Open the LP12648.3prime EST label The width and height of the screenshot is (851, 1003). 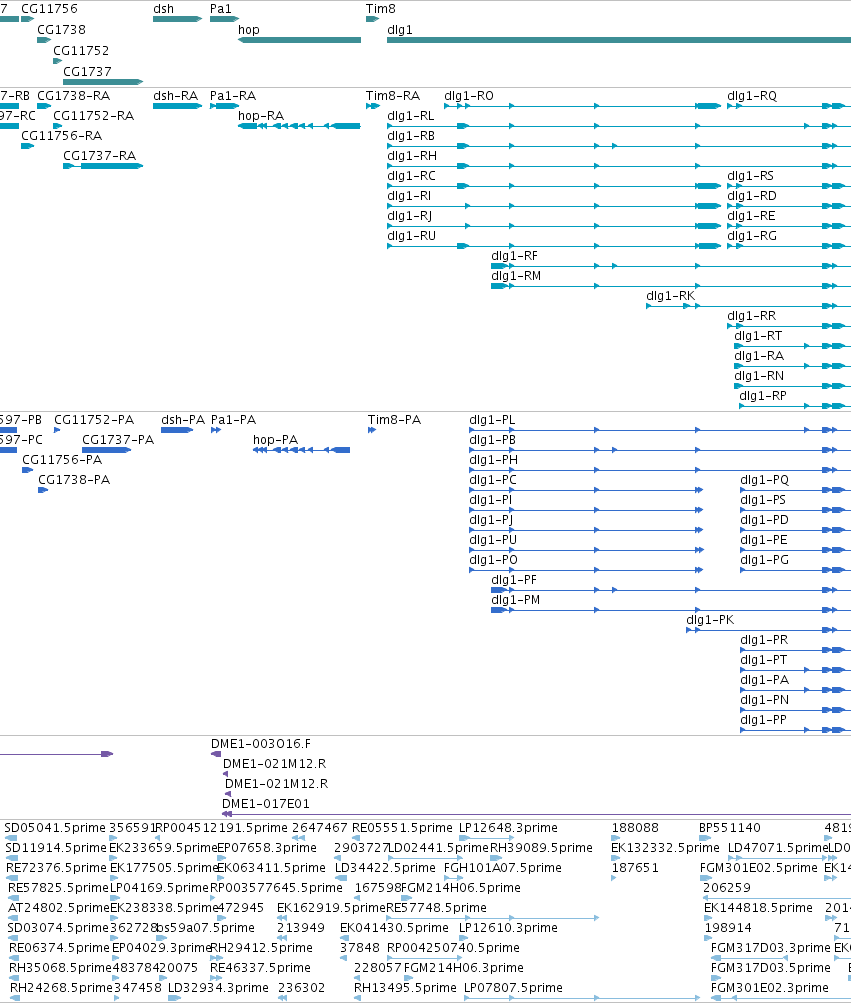508,828
